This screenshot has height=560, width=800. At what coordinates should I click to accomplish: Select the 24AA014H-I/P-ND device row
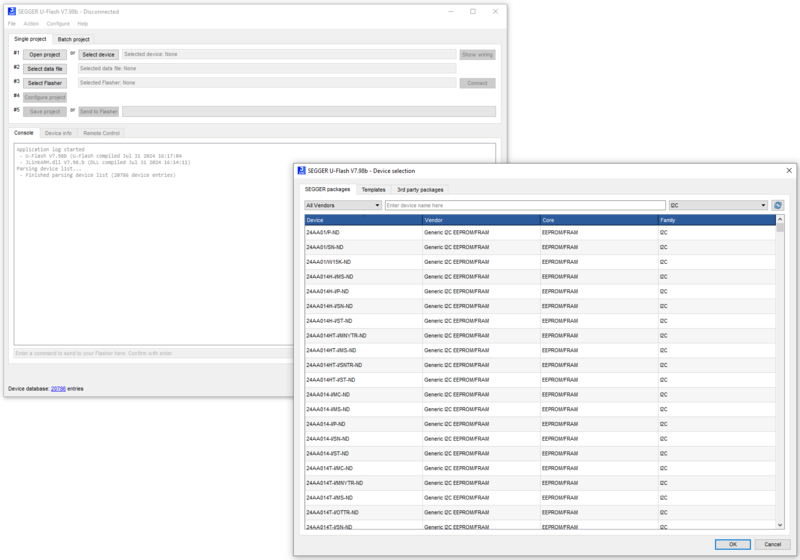pos(328,291)
